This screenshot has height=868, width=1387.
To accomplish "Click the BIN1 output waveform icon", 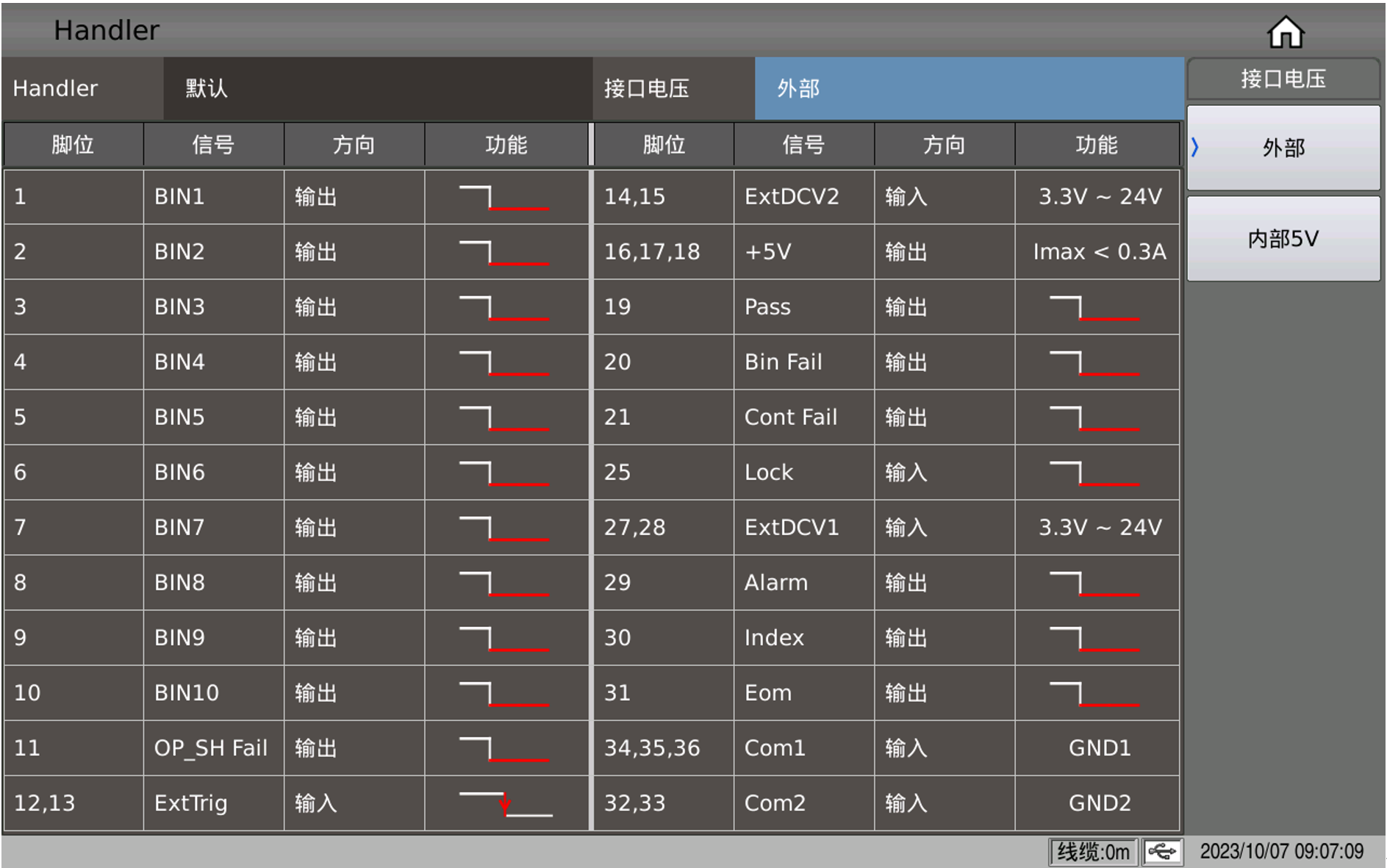I will point(504,197).
